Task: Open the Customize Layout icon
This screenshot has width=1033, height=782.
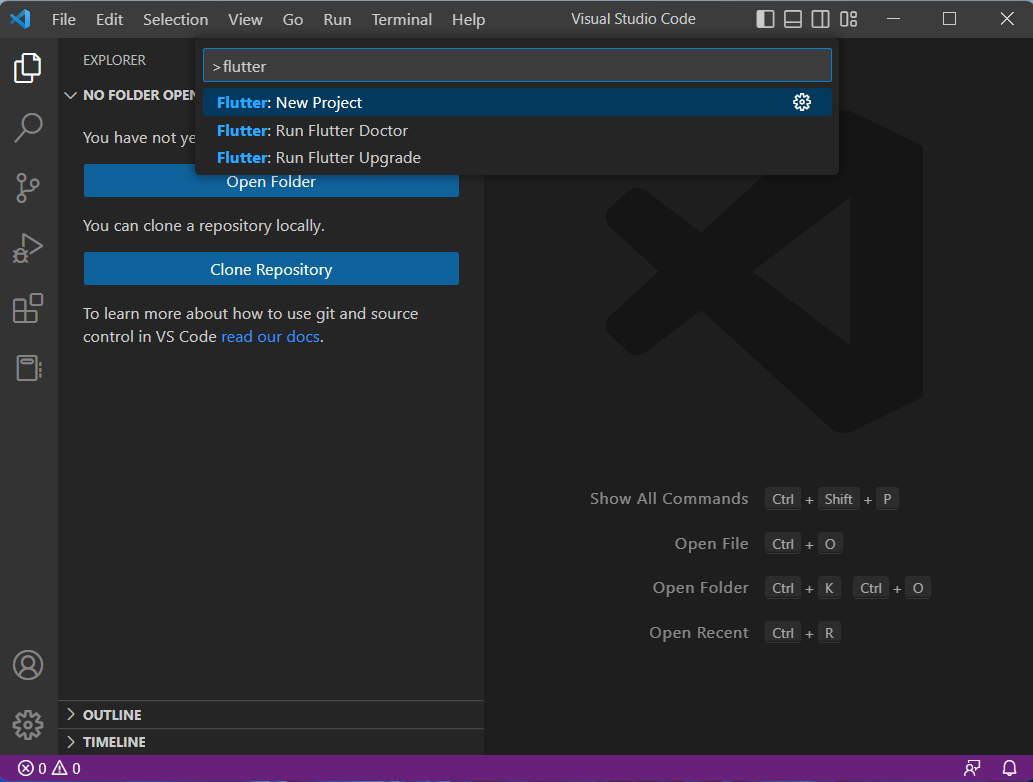Action: [x=849, y=19]
